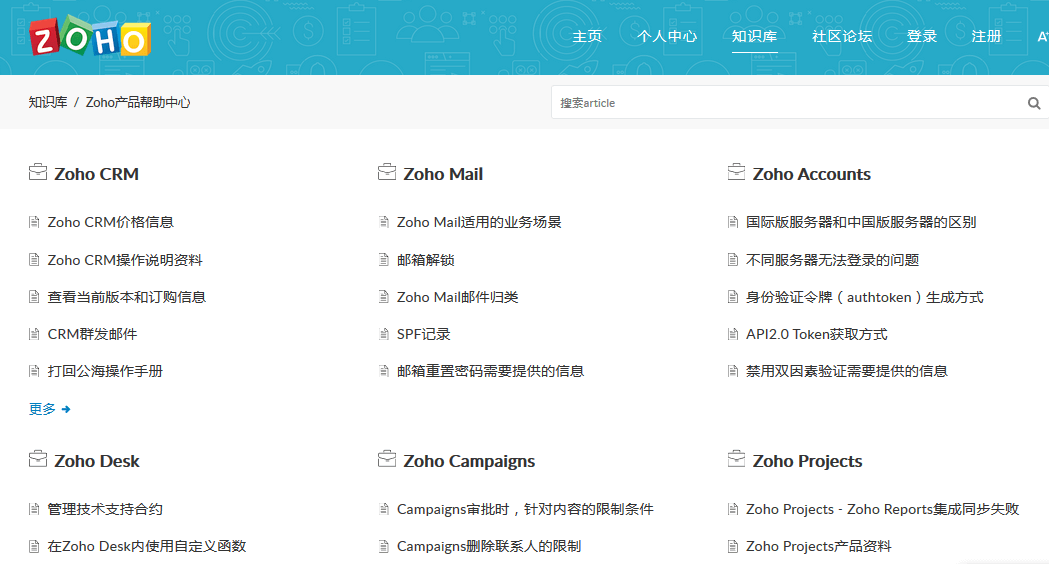Open the 登录 page

click(922, 37)
